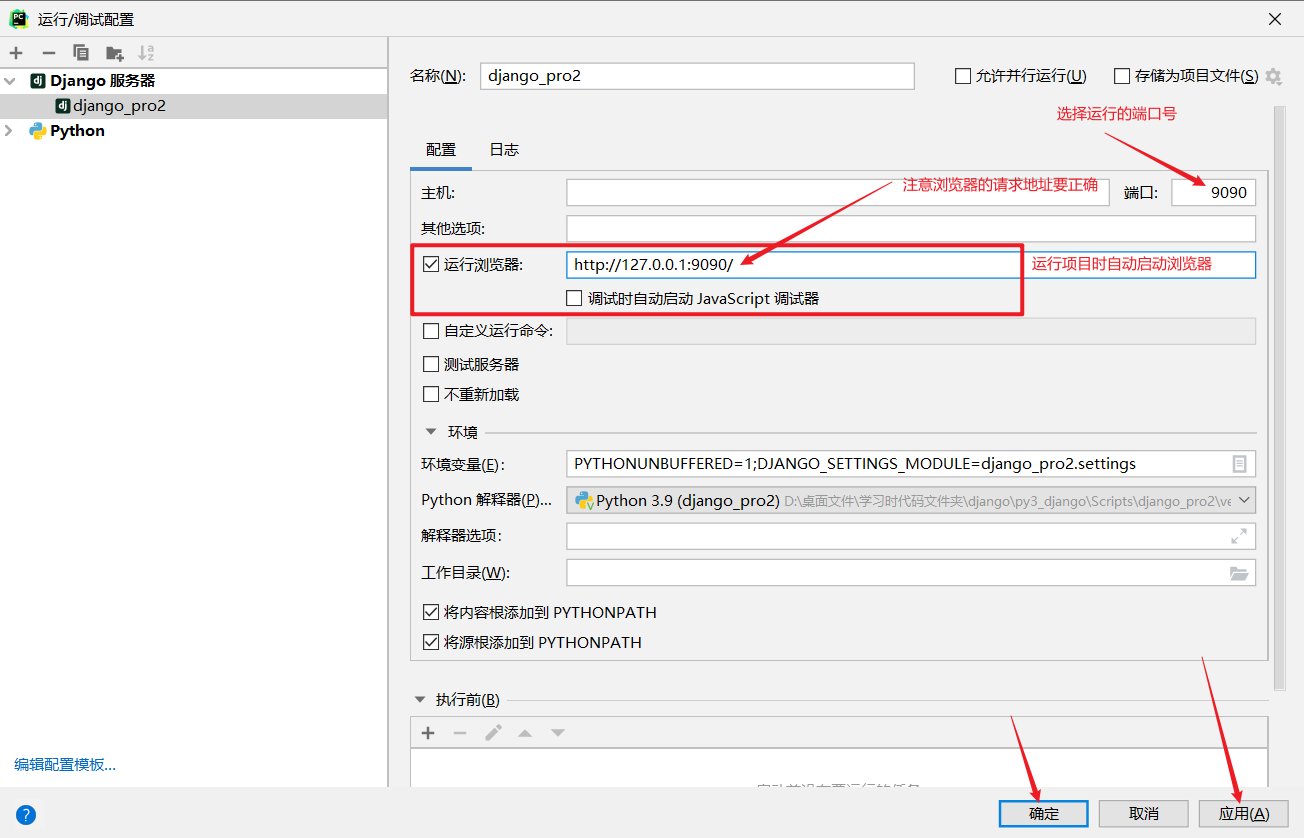Enable 测试服务器 checkbox

431,365
